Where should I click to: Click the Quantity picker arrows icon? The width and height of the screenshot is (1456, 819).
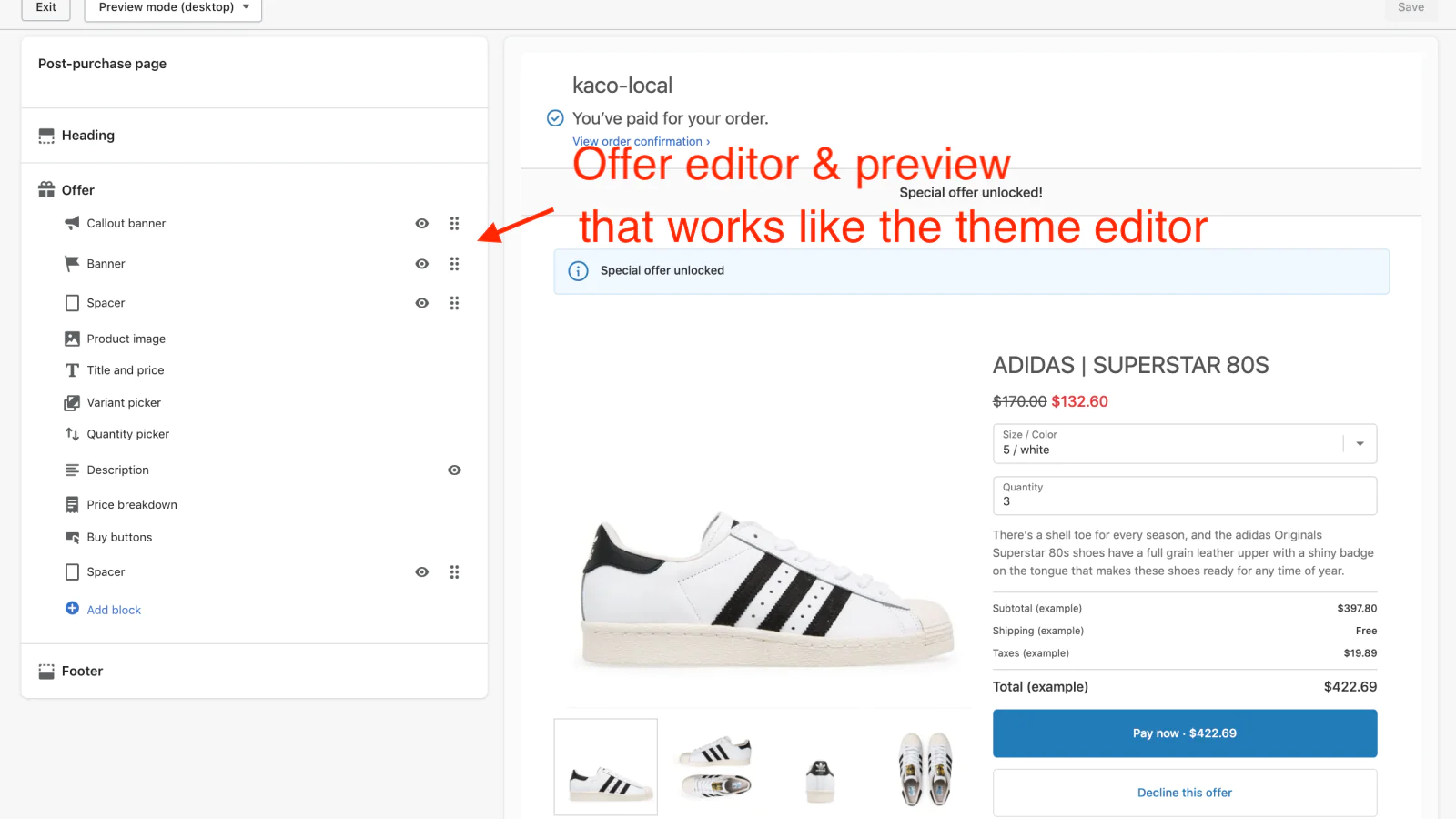[x=72, y=434]
